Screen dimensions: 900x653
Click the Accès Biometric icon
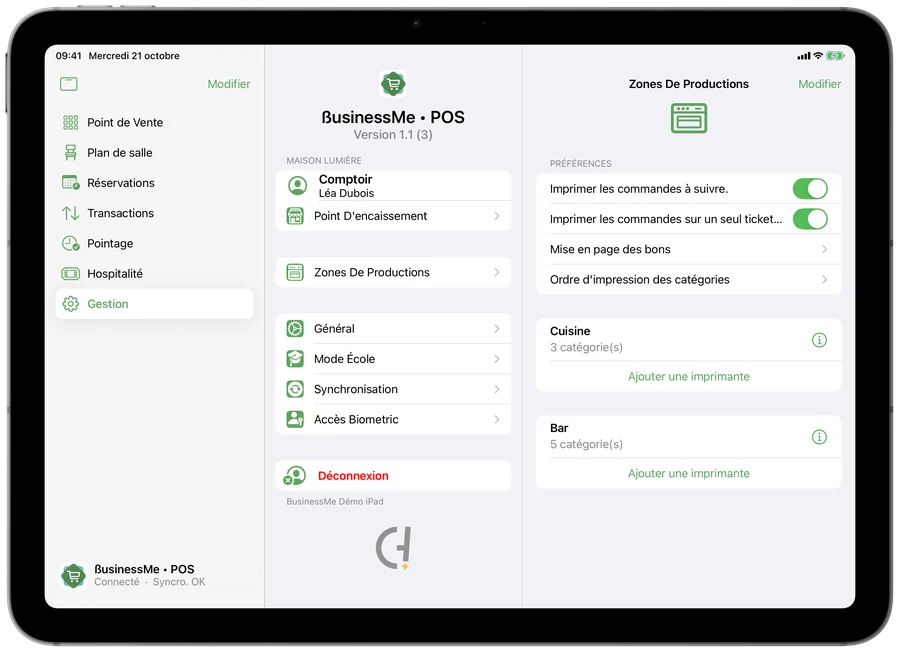295,419
